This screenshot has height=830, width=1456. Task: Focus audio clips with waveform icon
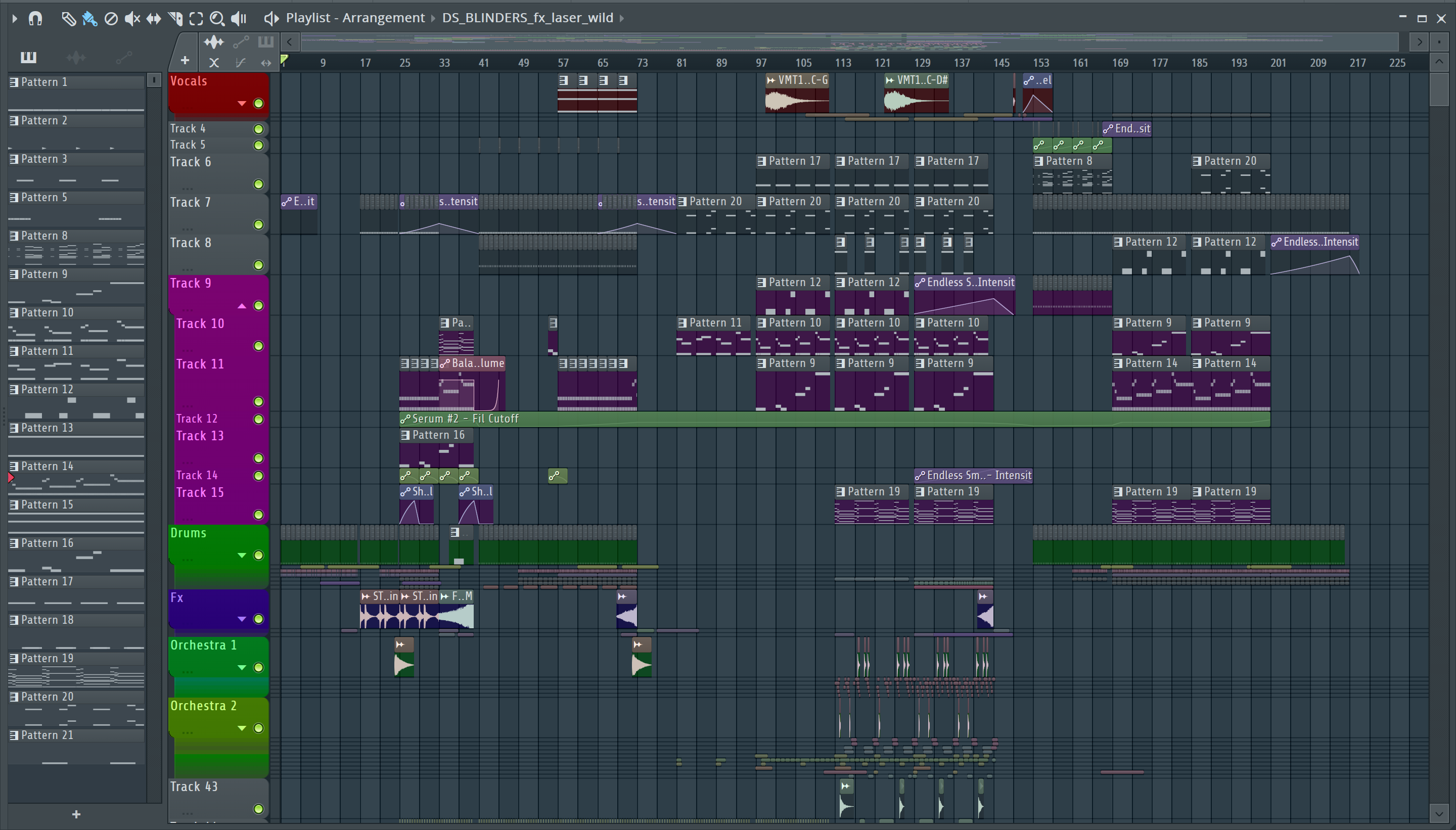click(214, 41)
